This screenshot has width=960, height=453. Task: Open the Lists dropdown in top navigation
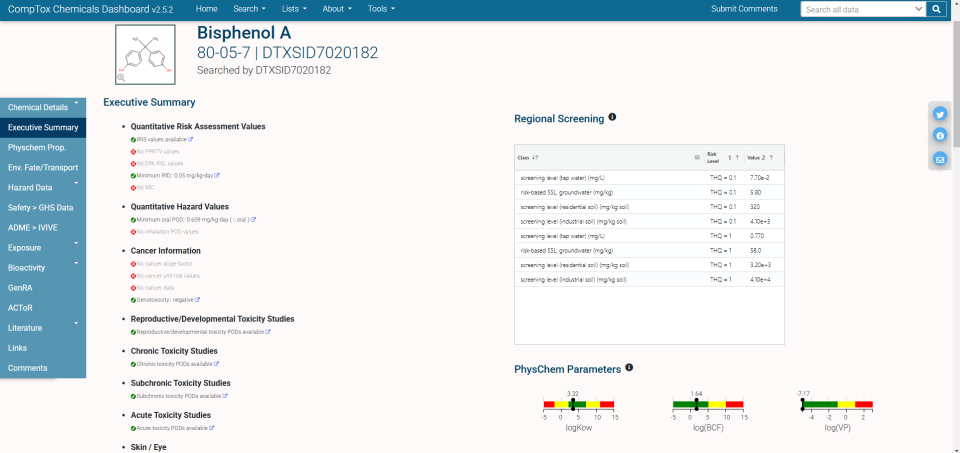[295, 9]
